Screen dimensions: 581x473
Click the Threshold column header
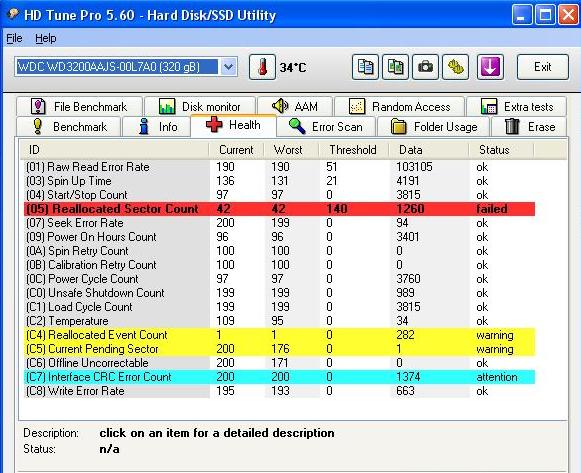(353, 150)
